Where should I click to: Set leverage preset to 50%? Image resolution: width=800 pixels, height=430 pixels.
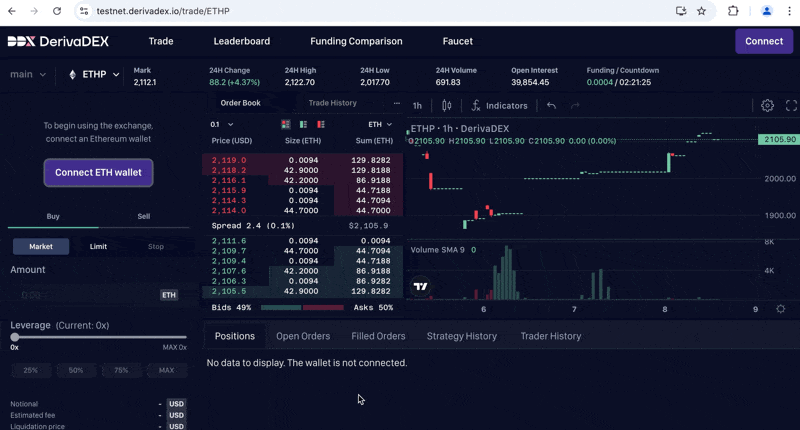click(x=76, y=370)
